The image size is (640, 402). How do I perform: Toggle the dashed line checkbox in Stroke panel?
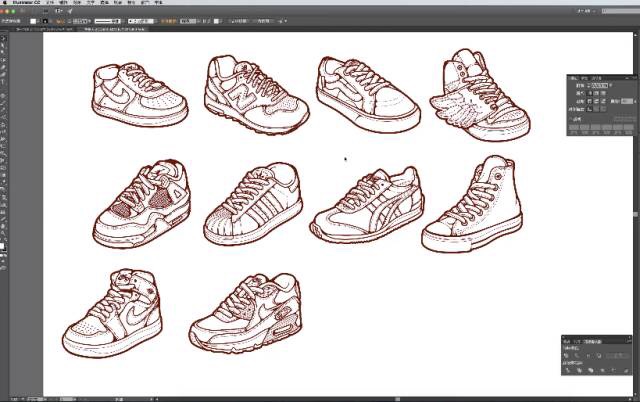[x=570, y=119]
